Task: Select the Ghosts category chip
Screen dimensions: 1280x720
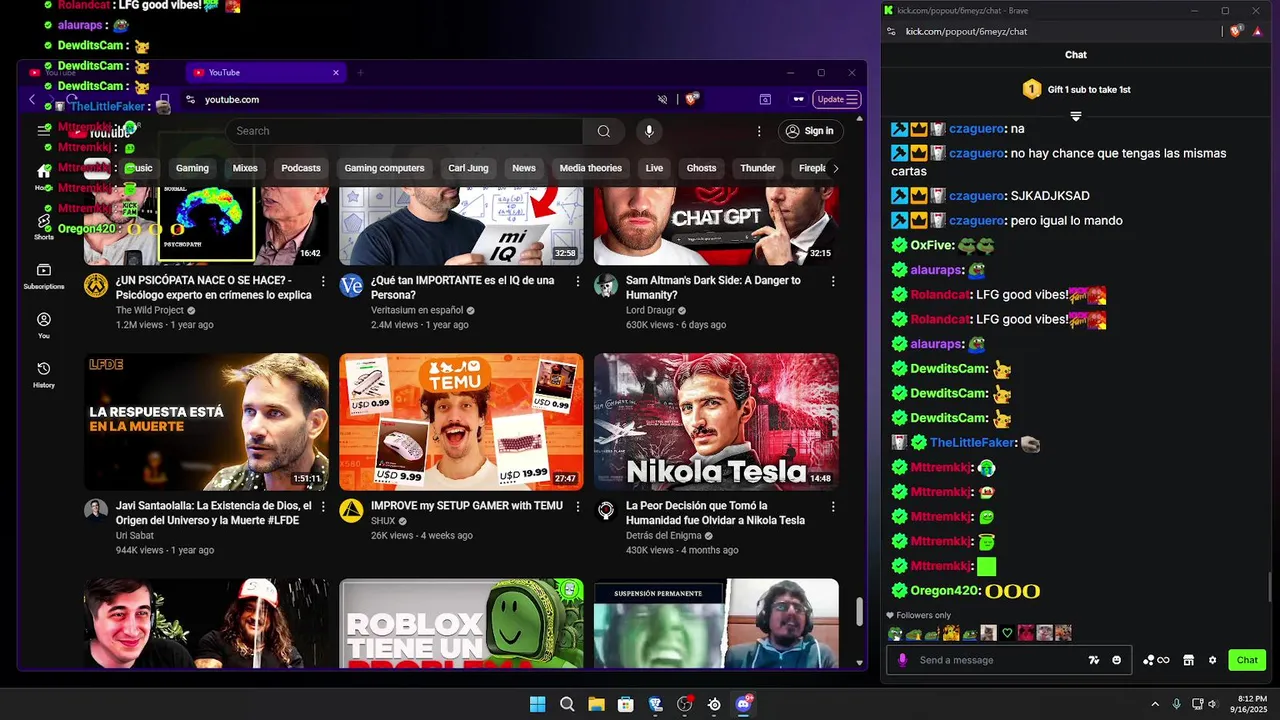Action: click(x=701, y=168)
